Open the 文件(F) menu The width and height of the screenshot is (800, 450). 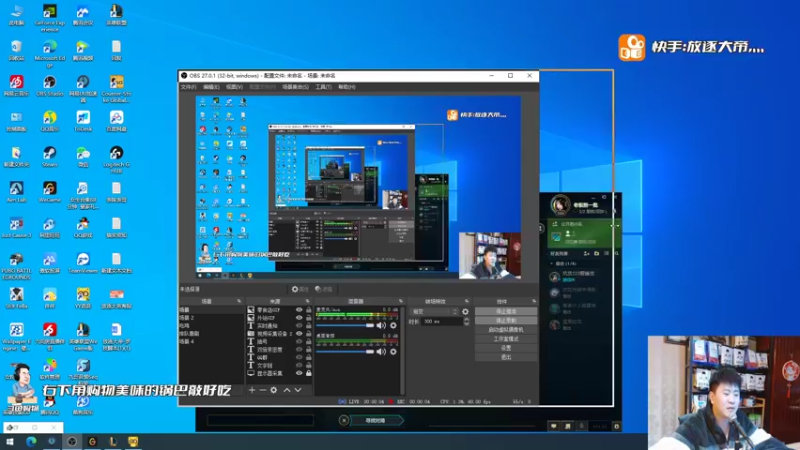tap(188, 87)
